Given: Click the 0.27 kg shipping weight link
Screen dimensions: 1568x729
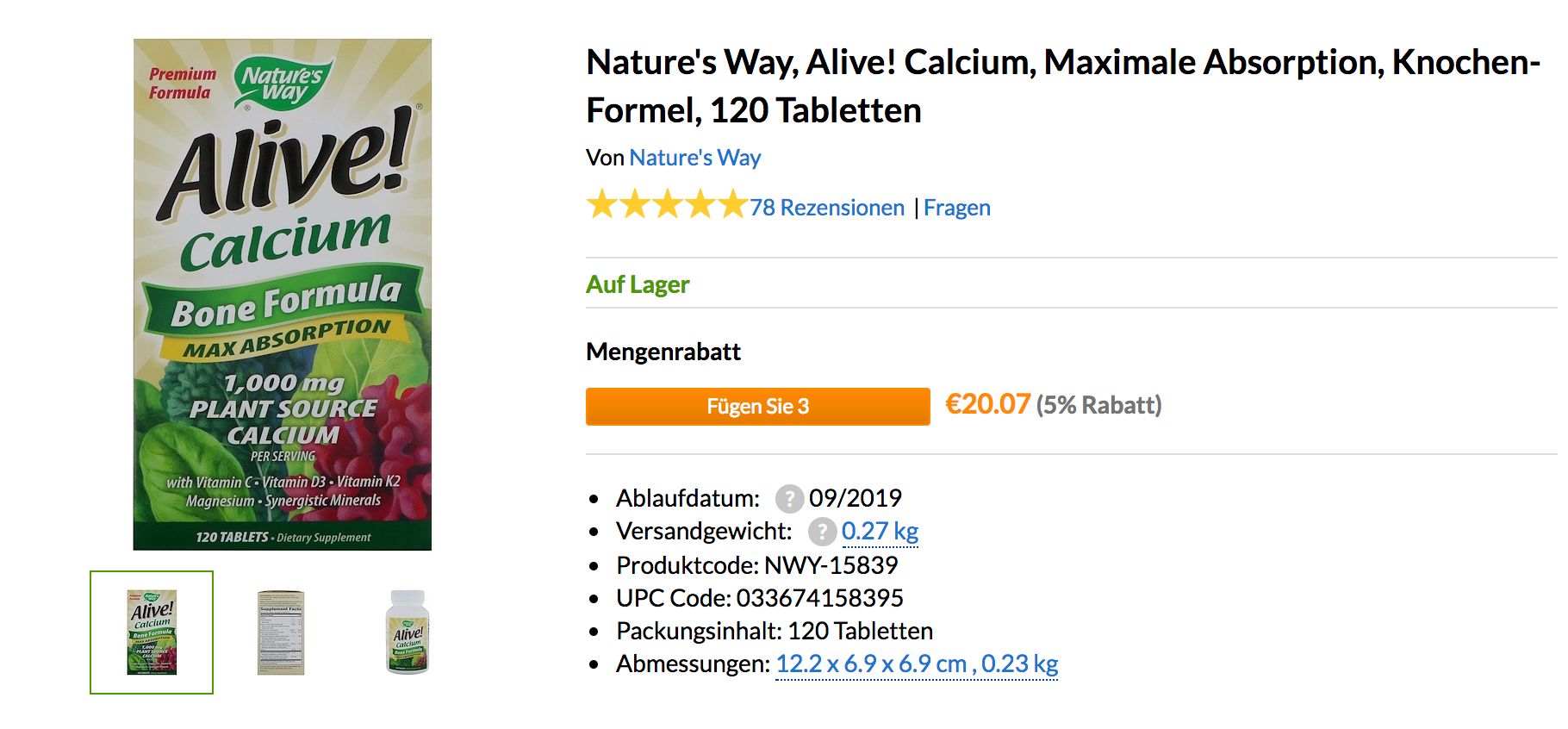Looking at the screenshot, I should click(x=880, y=532).
